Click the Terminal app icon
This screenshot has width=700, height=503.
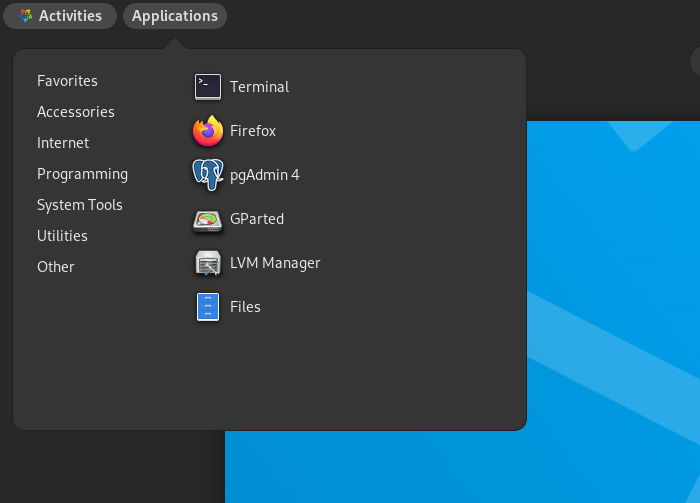tap(207, 87)
